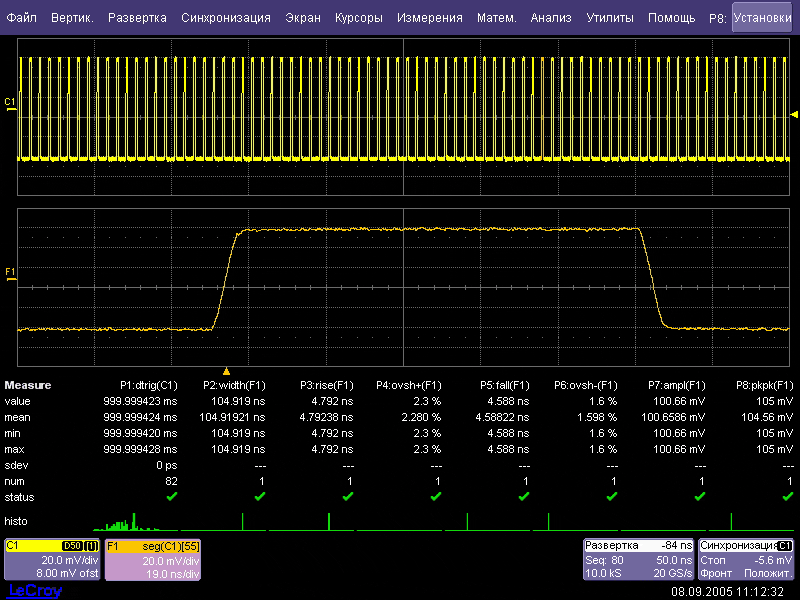Viewport: 800px width, 600px height.
Task: Click the F1 trace label marker on lower grid
Action: [10, 272]
